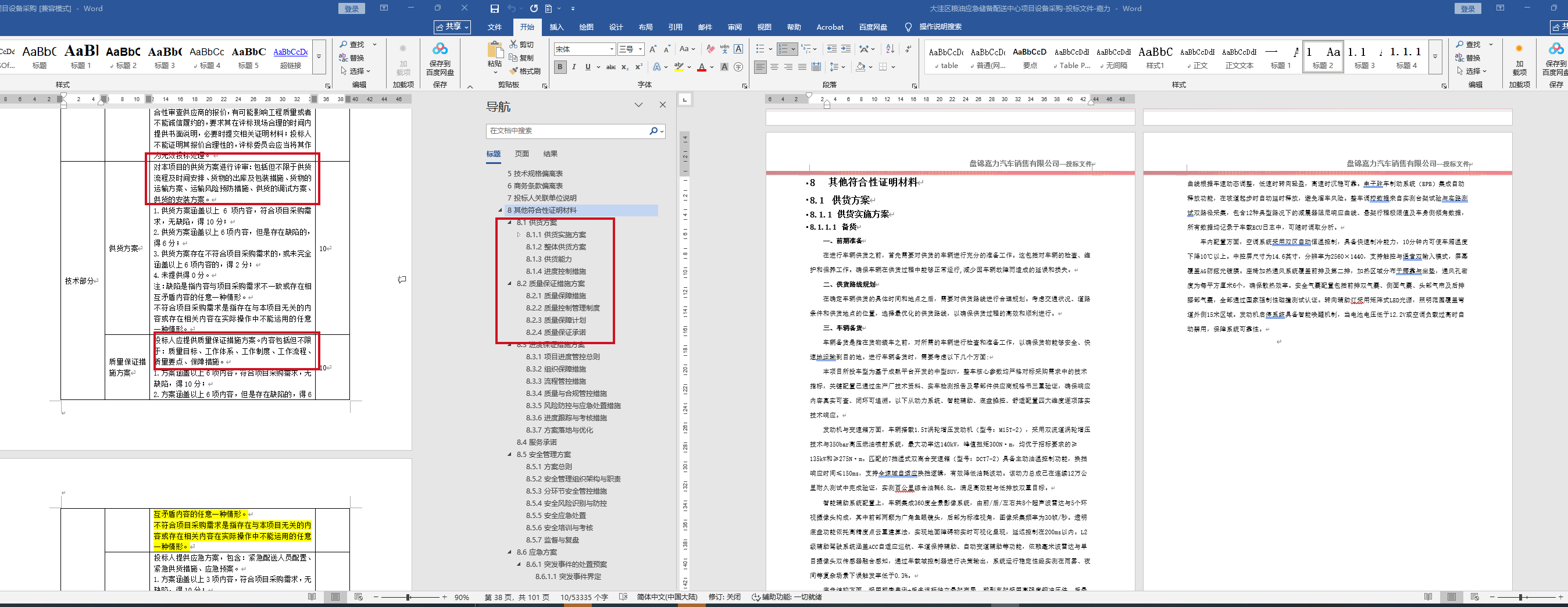Click the Clear Formatting eraser icon
The width and height of the screenshot is (1568, 607).
pos(710,49)
